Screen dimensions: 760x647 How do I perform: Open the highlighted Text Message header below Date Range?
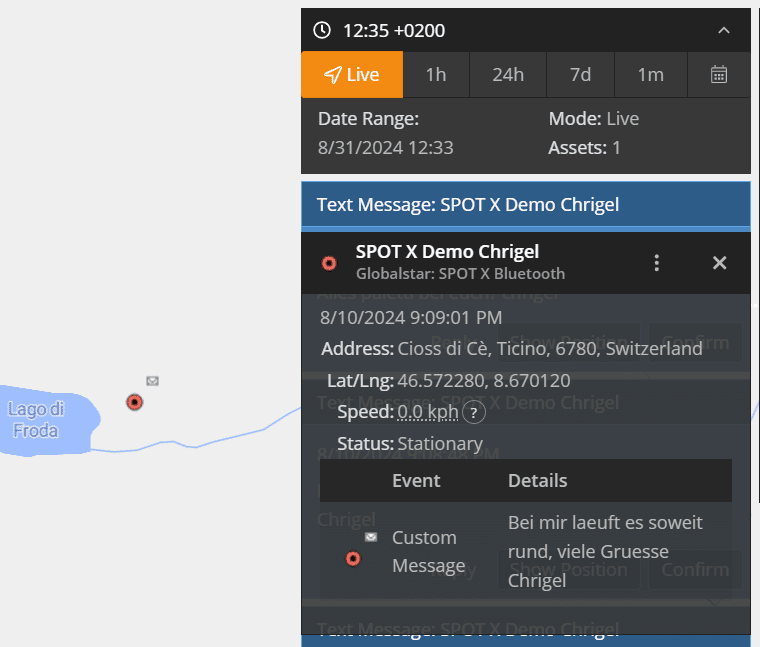525,205
